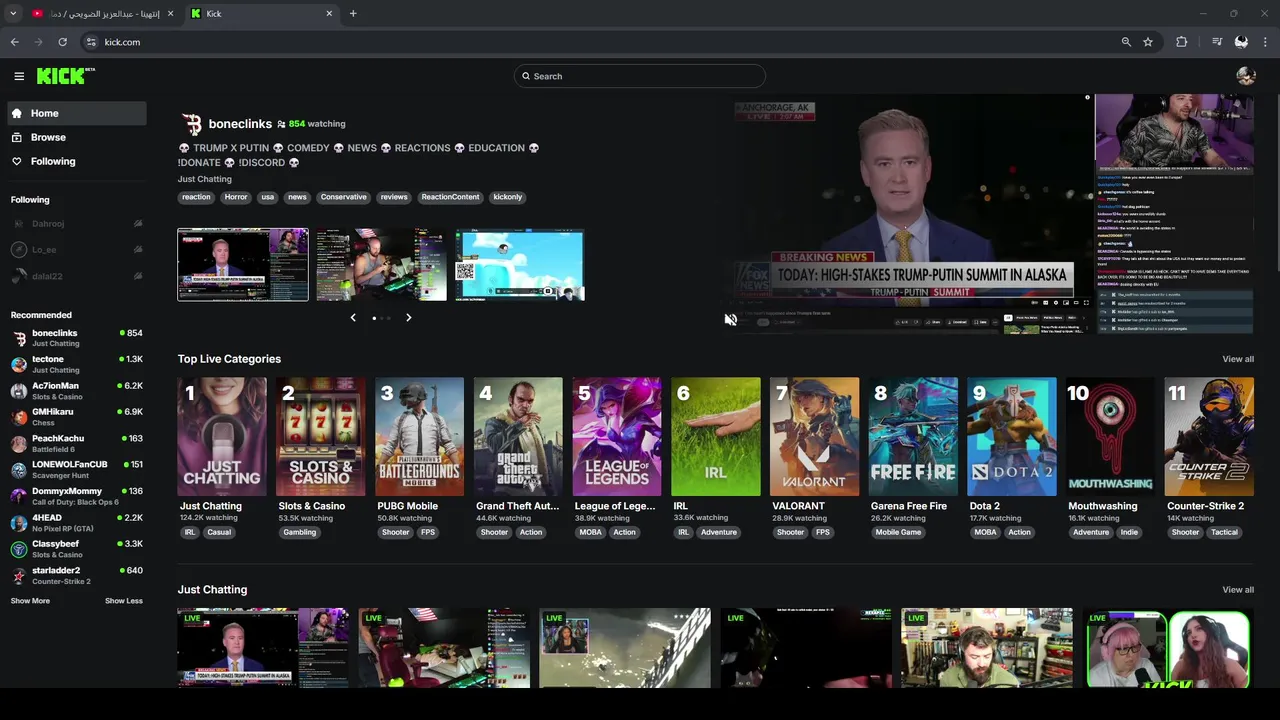Open the user profile avatar menu
Image resolution: width=1280 pixels, height=720 pixels.
pyautogui.click(x=1245, y=76)
